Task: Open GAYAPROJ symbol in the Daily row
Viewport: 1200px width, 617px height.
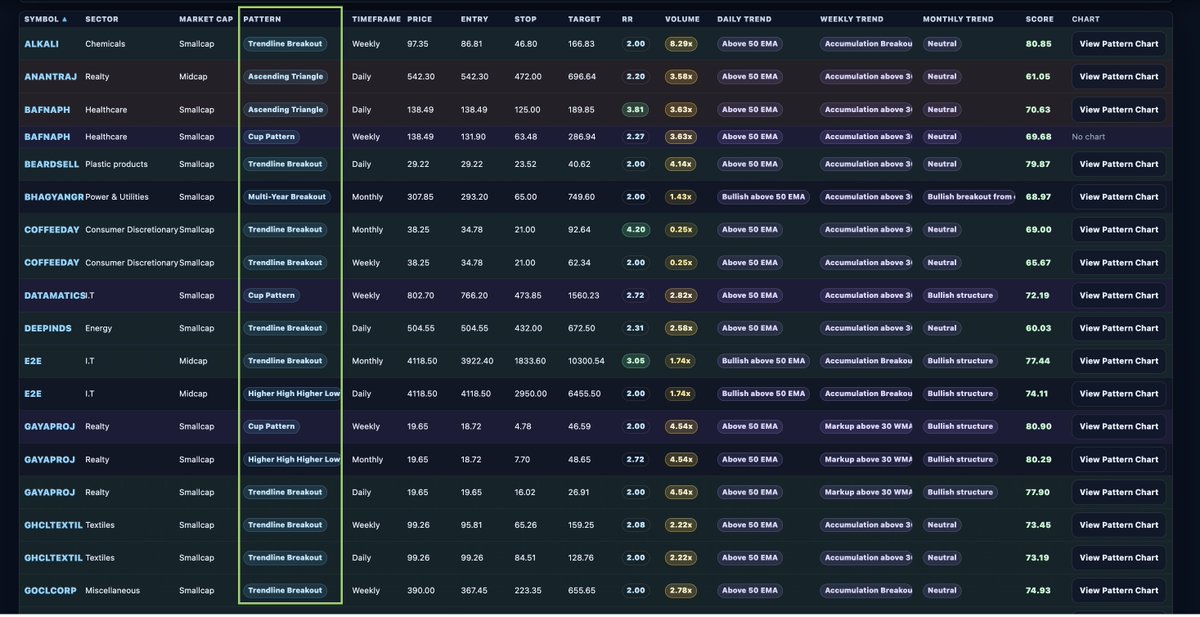Action: (x=49, y=492)
